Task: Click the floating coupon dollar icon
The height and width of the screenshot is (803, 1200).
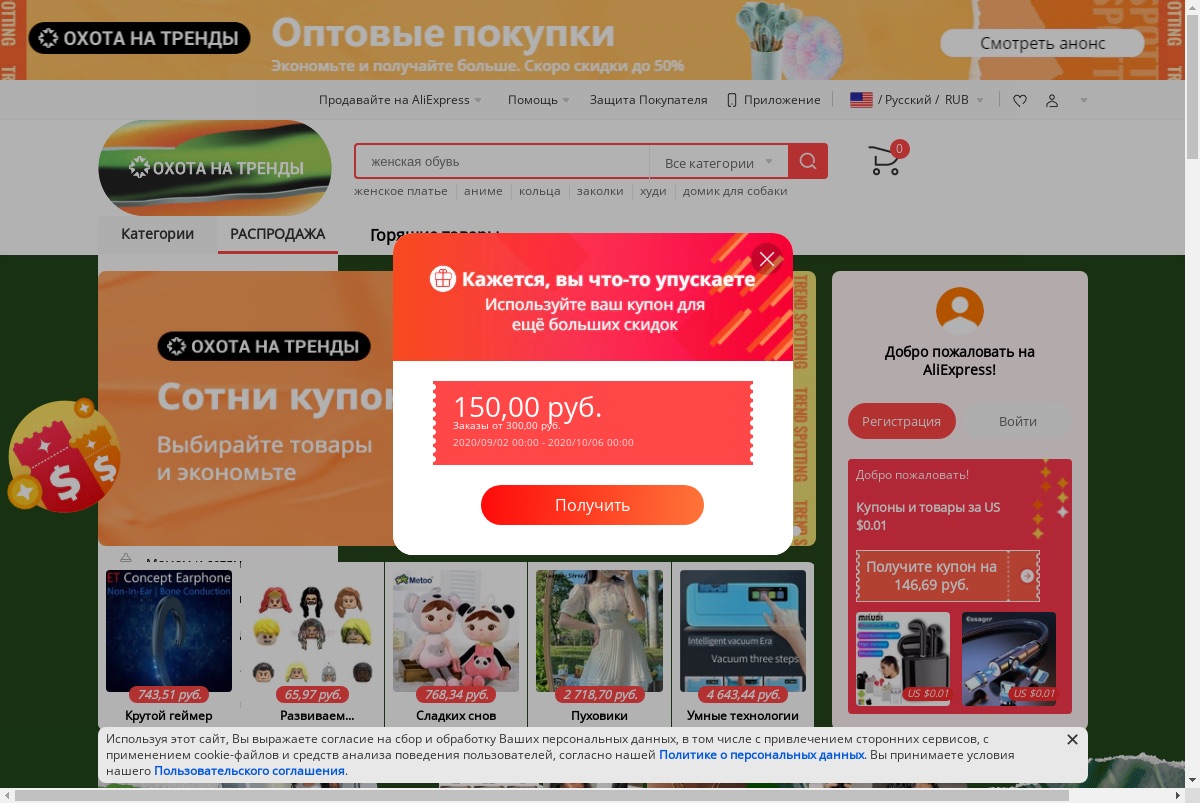Action: [x=63, y=456]
